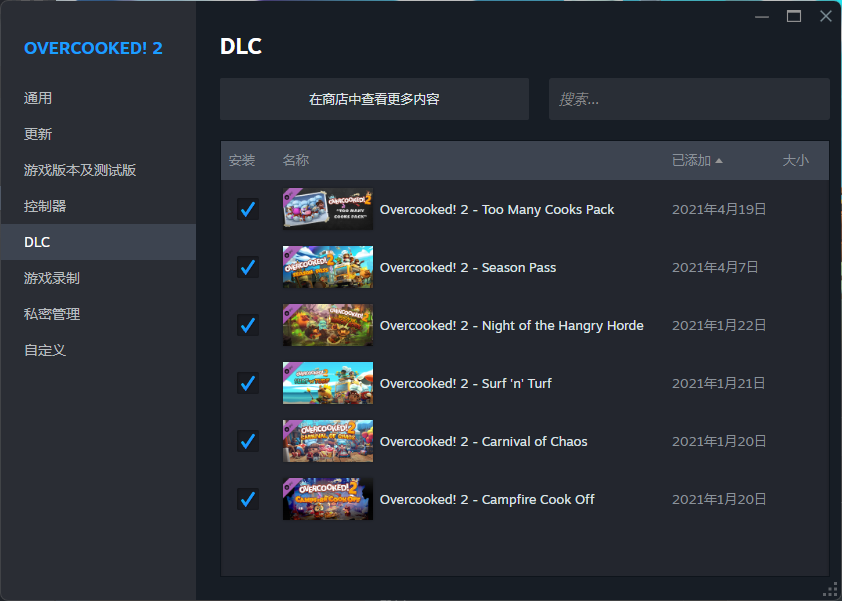Toggle Carnival of Chaos install checkbox
The image size is (842, 601).
(x=248, y=441)
